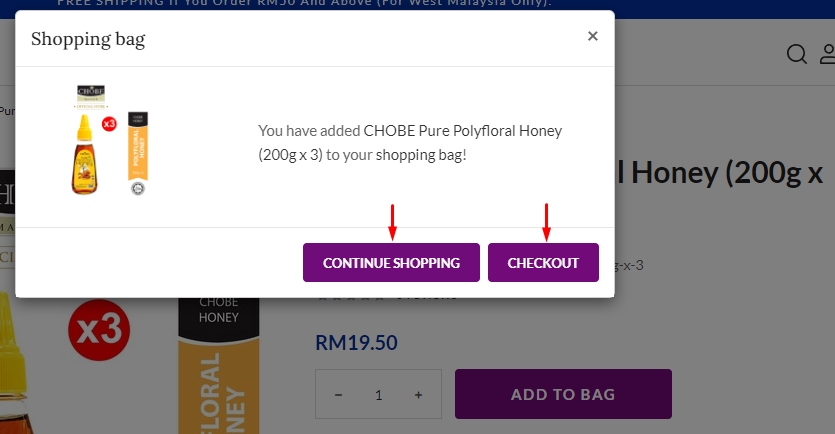Click the x3 badge in popup thumbnail

point(109,124)
